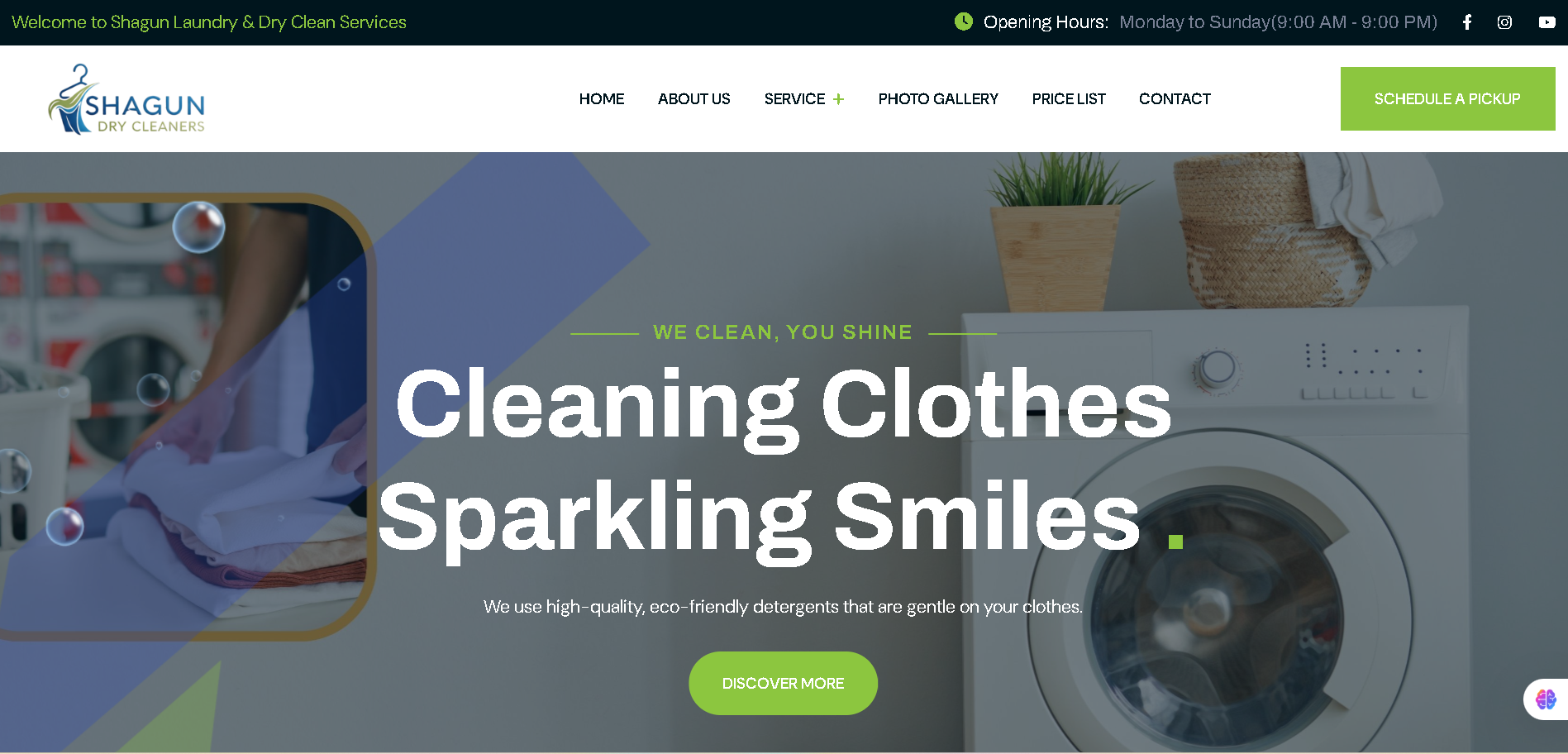Open the Service dropdown menu

point(794,99)
